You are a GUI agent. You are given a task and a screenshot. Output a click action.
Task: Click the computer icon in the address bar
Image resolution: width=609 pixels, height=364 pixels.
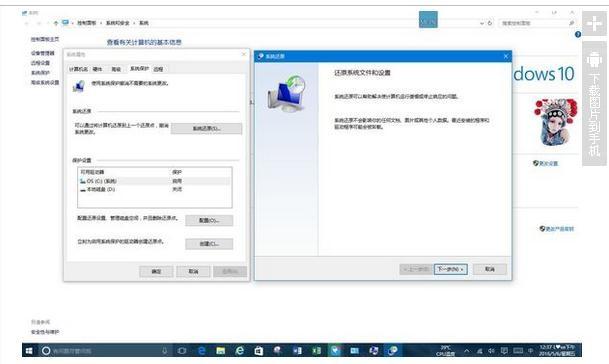tap(66, 23)
